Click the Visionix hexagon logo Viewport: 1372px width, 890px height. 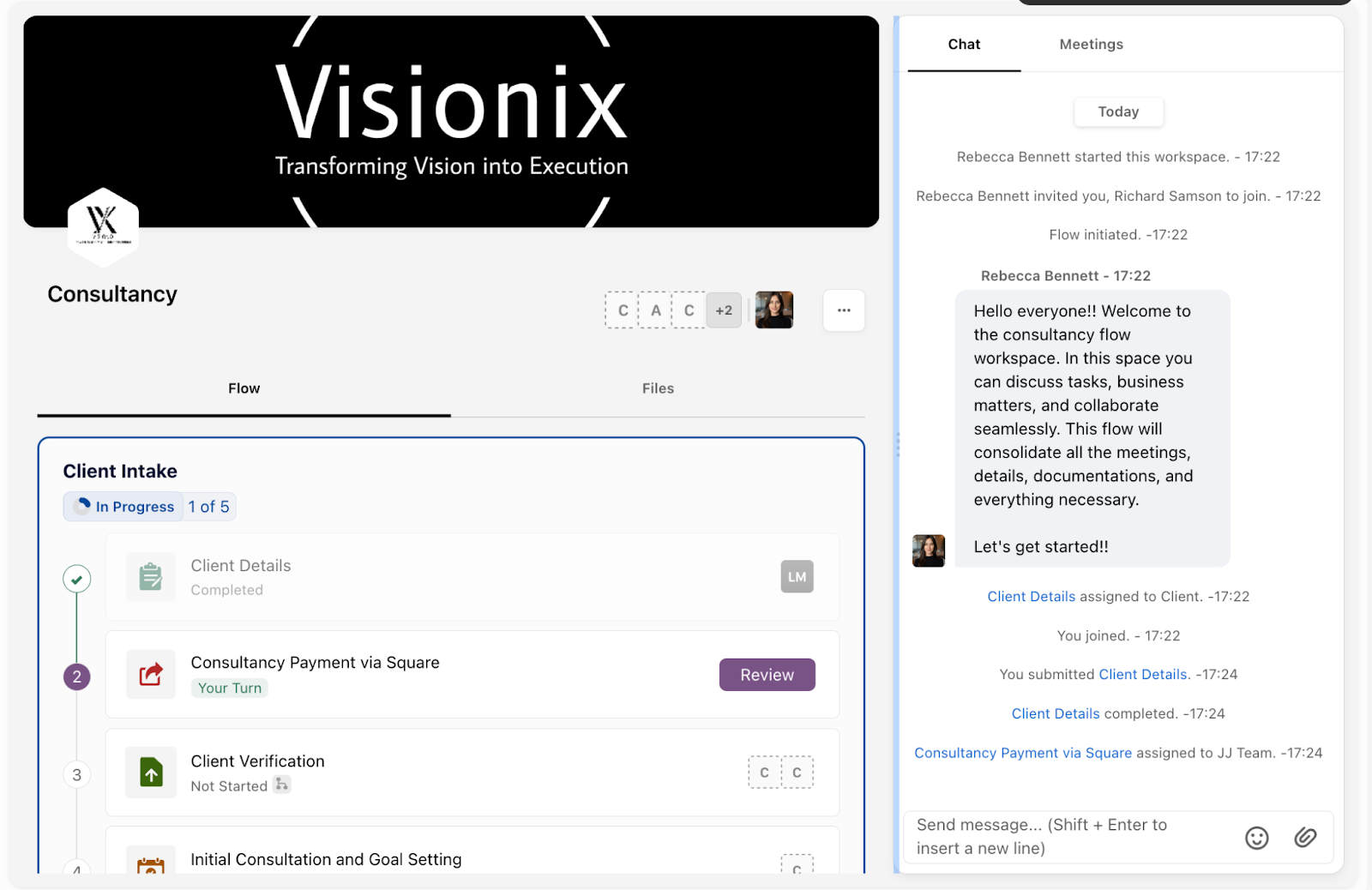(x=103, y=226)
